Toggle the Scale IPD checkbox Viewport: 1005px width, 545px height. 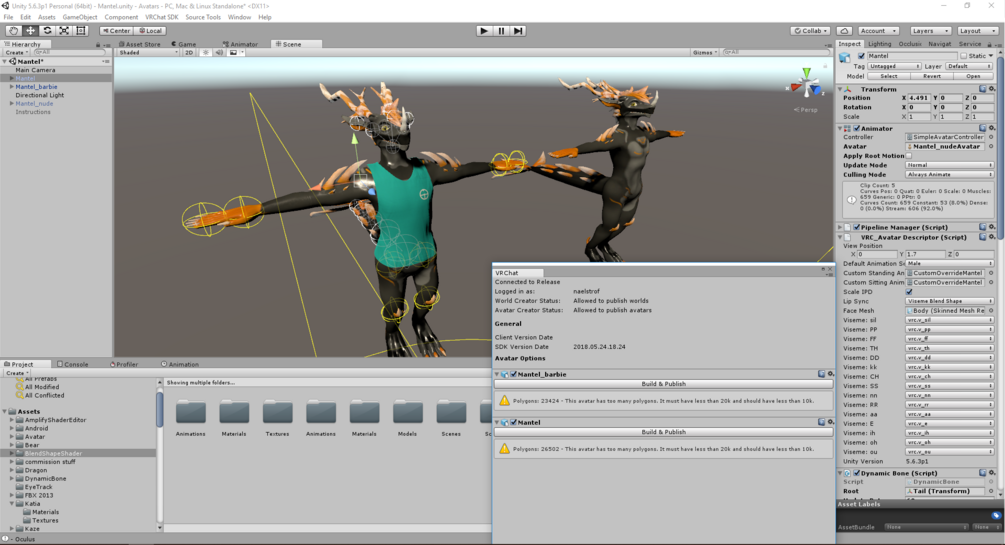click(x=909, y=292)
